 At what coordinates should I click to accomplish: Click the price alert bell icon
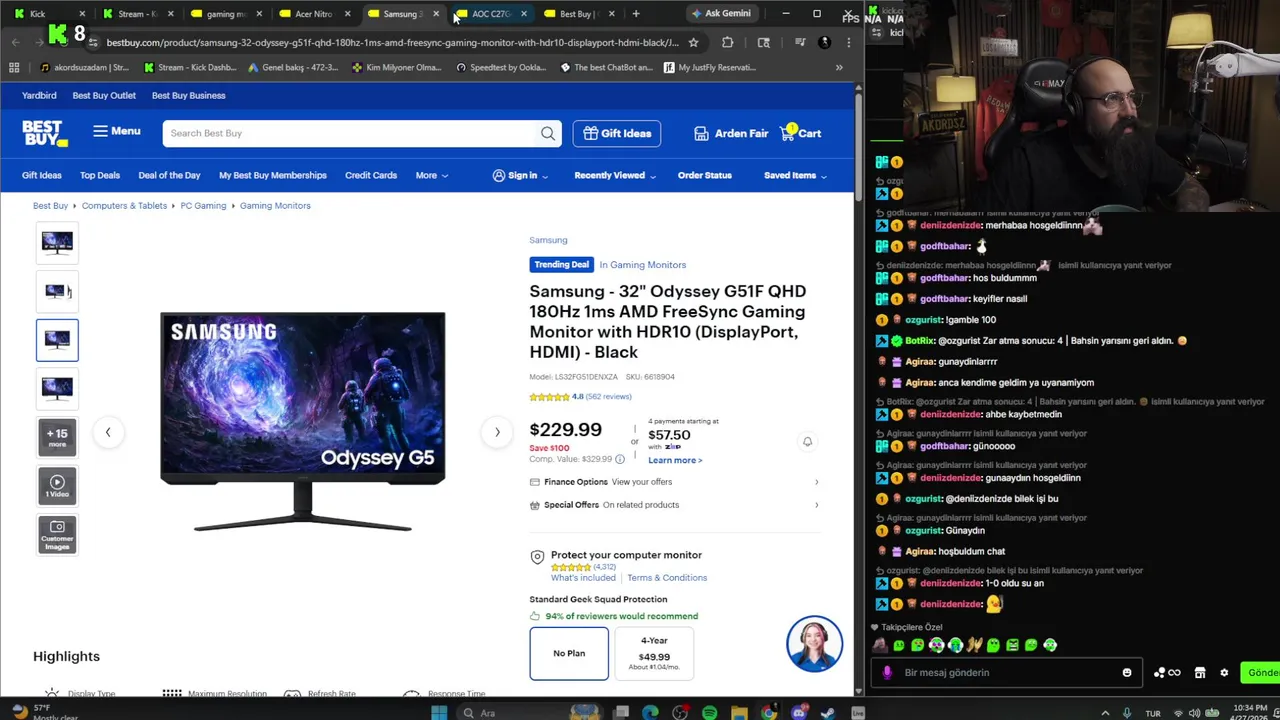point(807,441)
